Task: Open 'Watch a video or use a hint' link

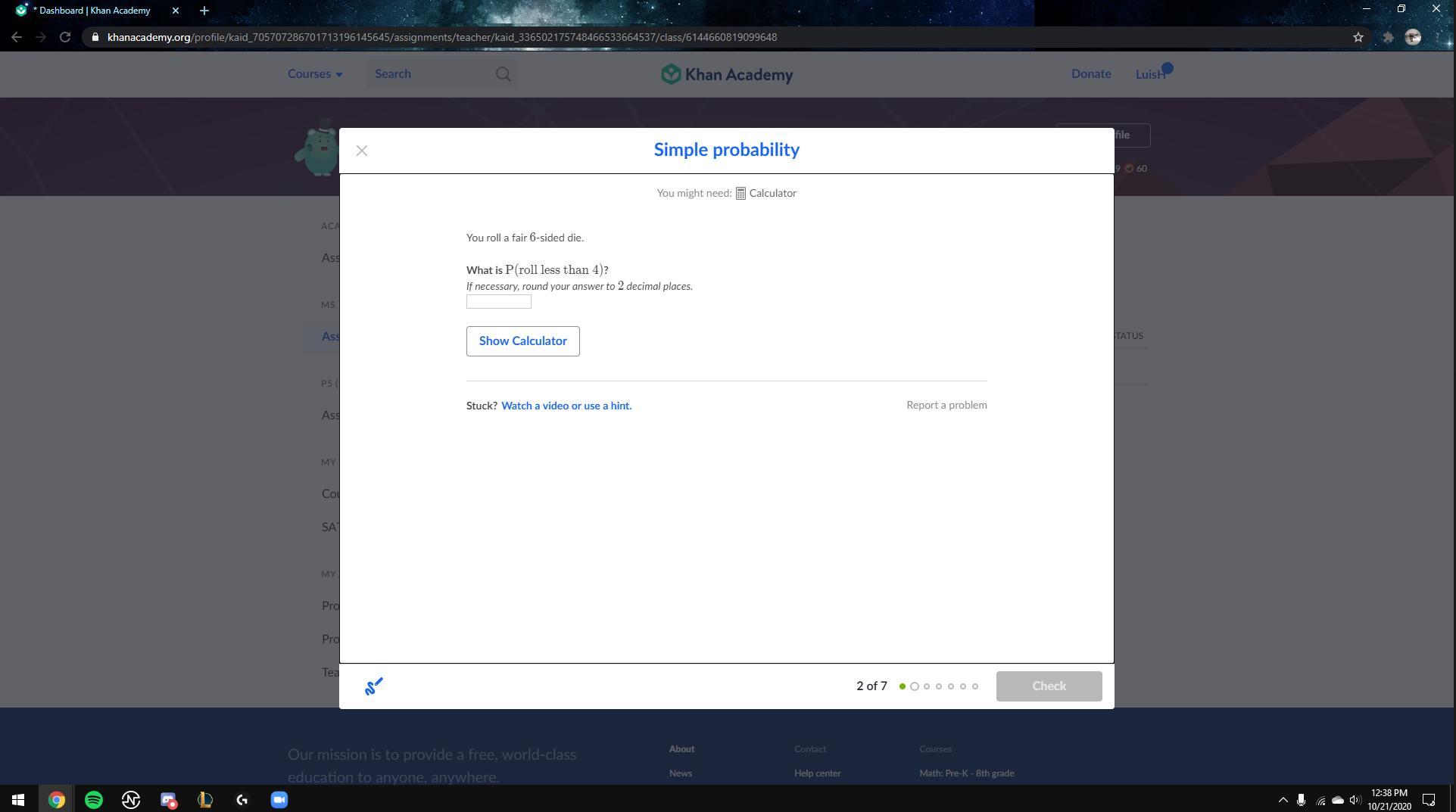Action: (x=566, y=406)
